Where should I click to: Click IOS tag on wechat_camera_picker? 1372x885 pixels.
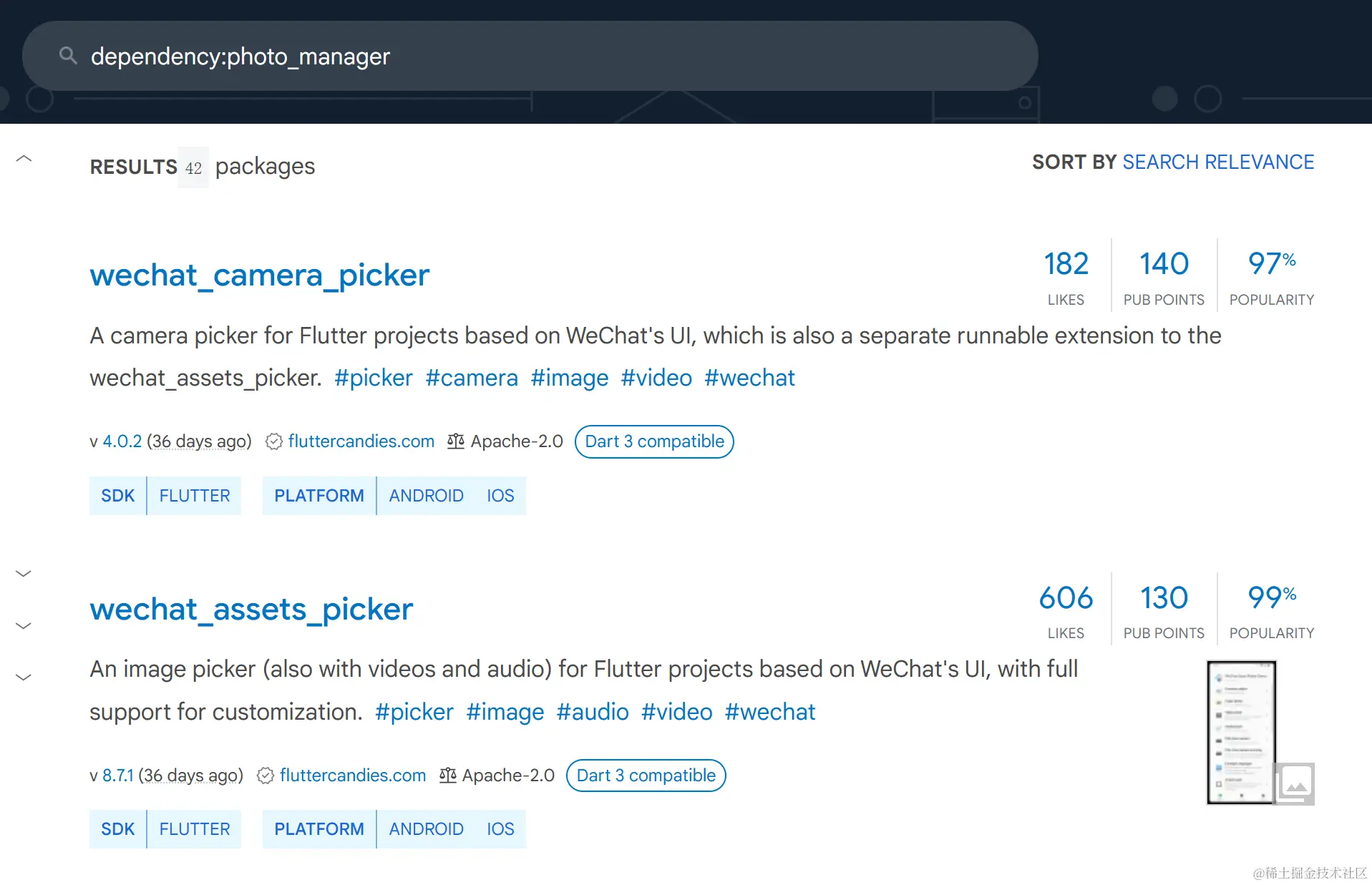click(500, 496)
